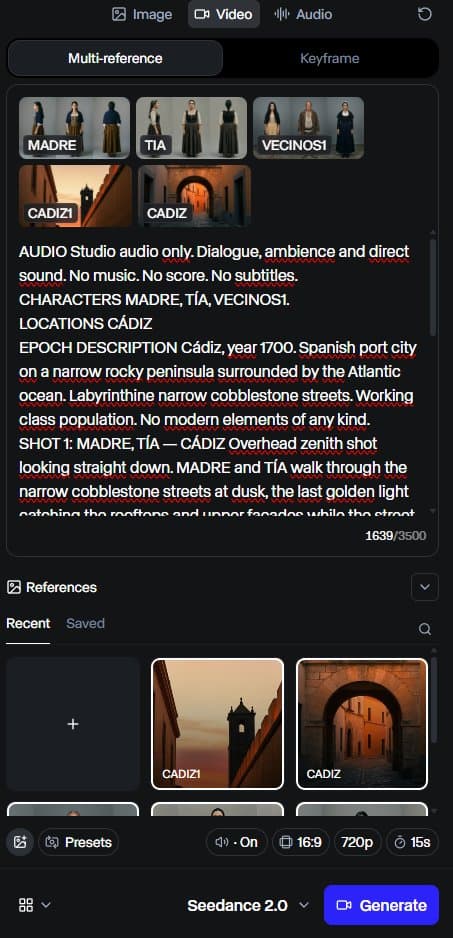Switch to the Image tab
This screenshot has width=453, height=938.
(x=142, y=14)
